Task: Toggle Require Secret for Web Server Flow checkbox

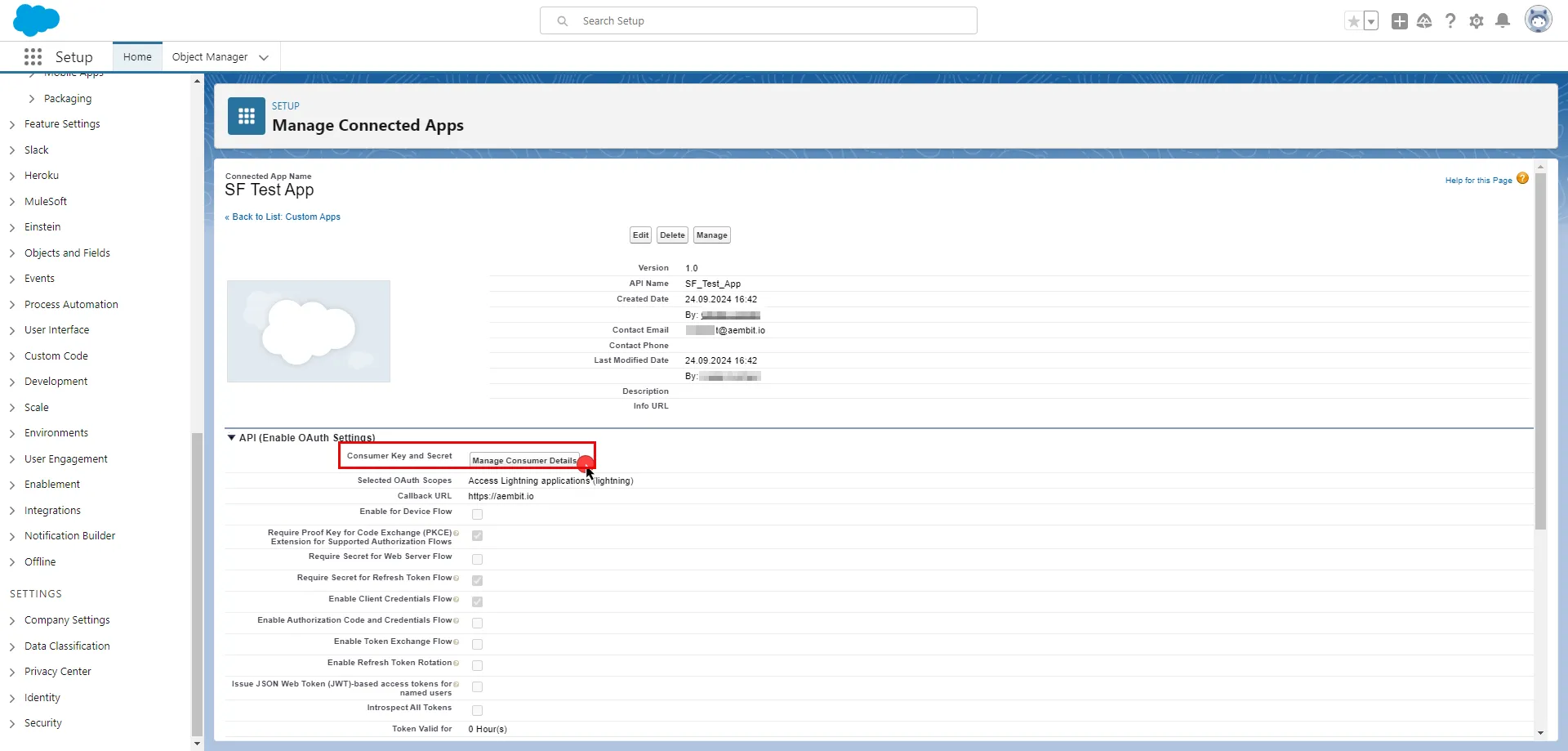Action: [x=477, y=559]
